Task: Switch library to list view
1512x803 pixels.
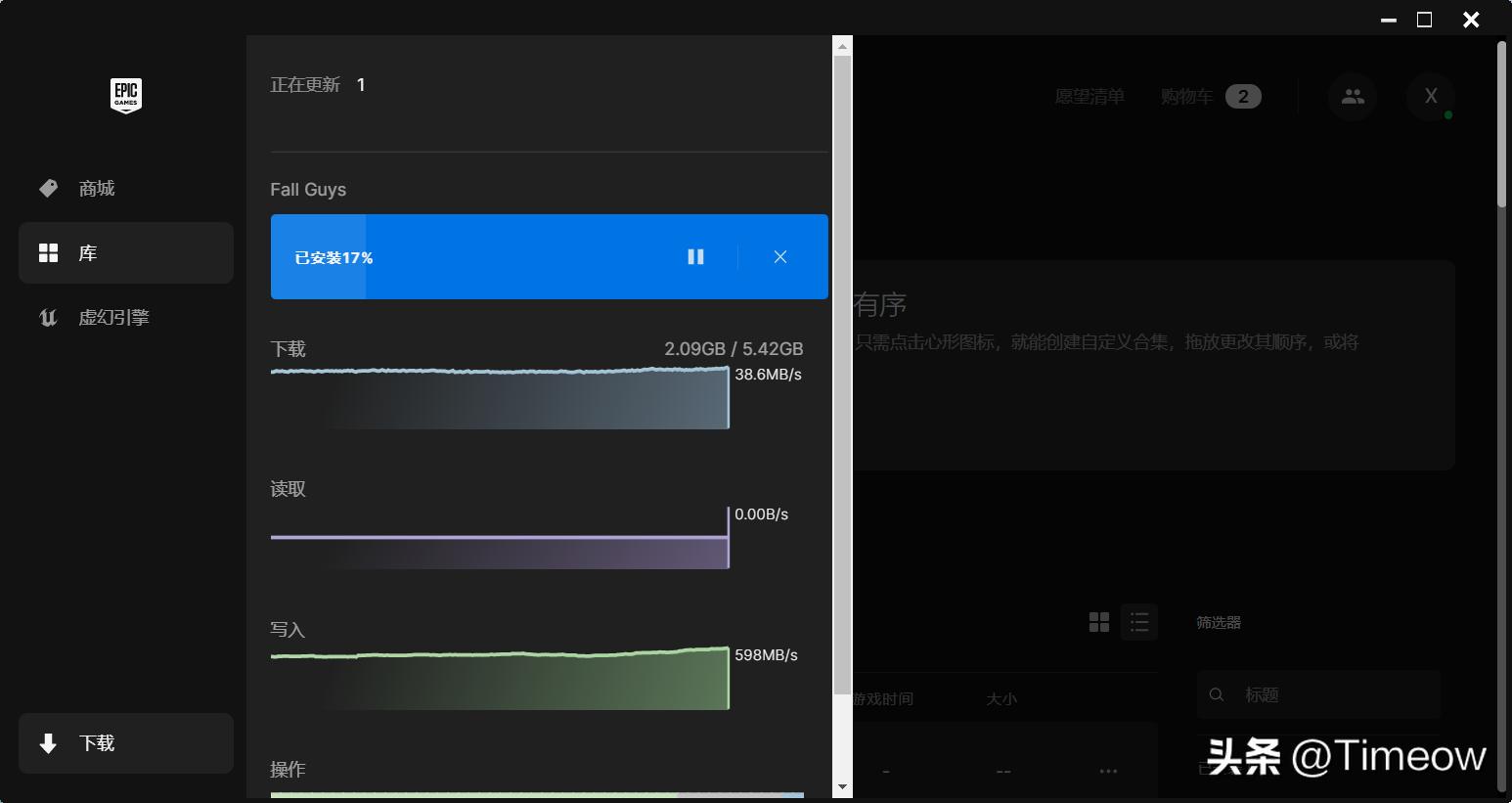Action: pos(1139,622)
